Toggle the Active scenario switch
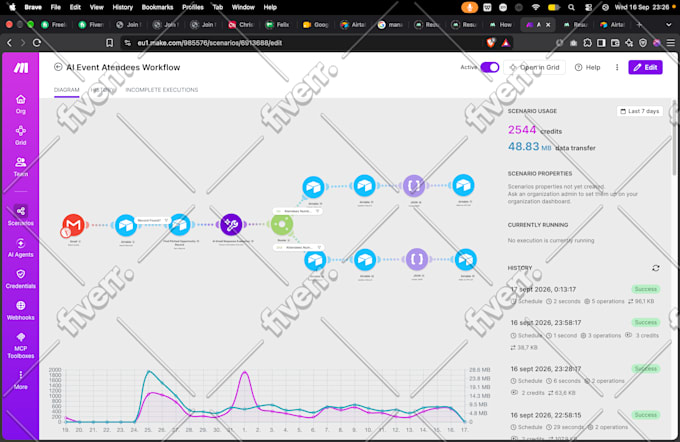The width and height of the screenshot is (680, 442). 490,67
